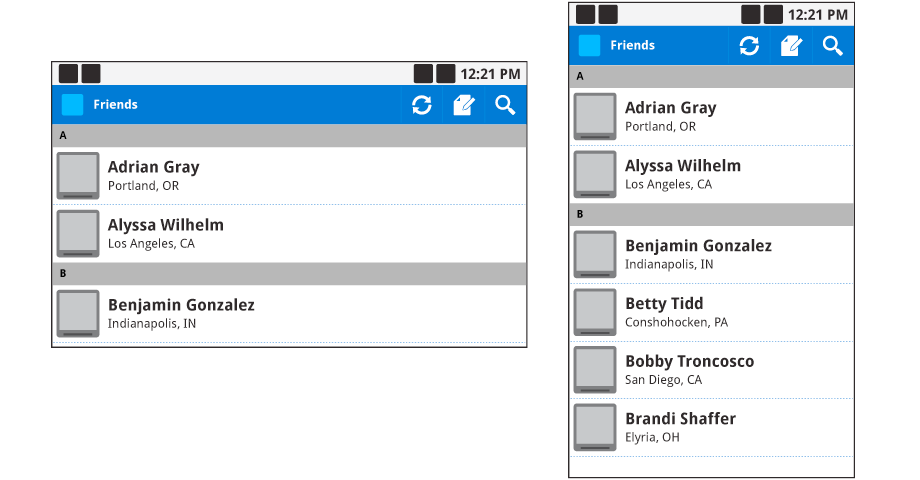This screenshot has height=480, width=920.
Task: Open Betty Tidd contact entry
Action: coord(712,312)
